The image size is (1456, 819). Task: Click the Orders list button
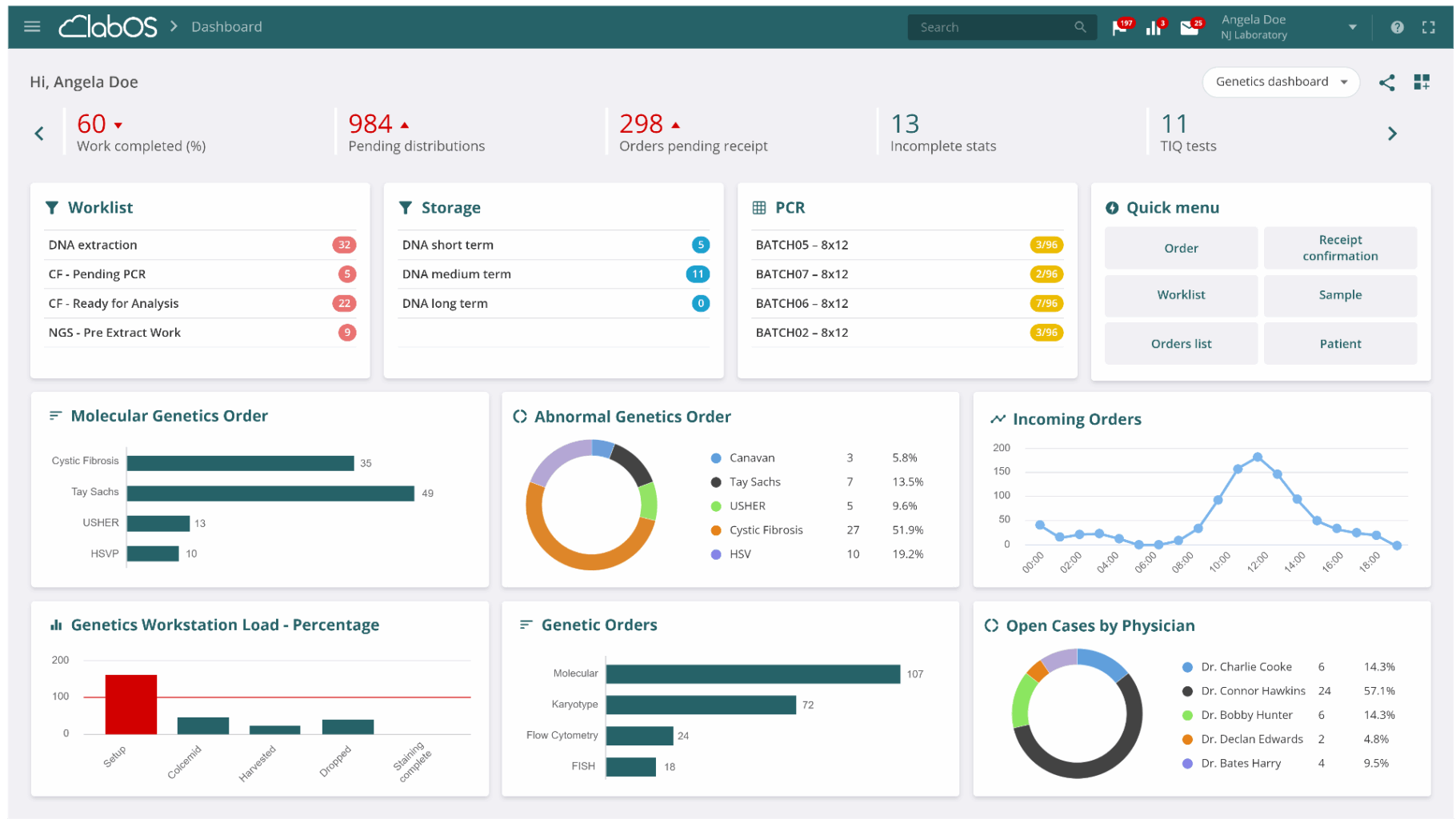pyautogui.click(x=1181, y=344)
